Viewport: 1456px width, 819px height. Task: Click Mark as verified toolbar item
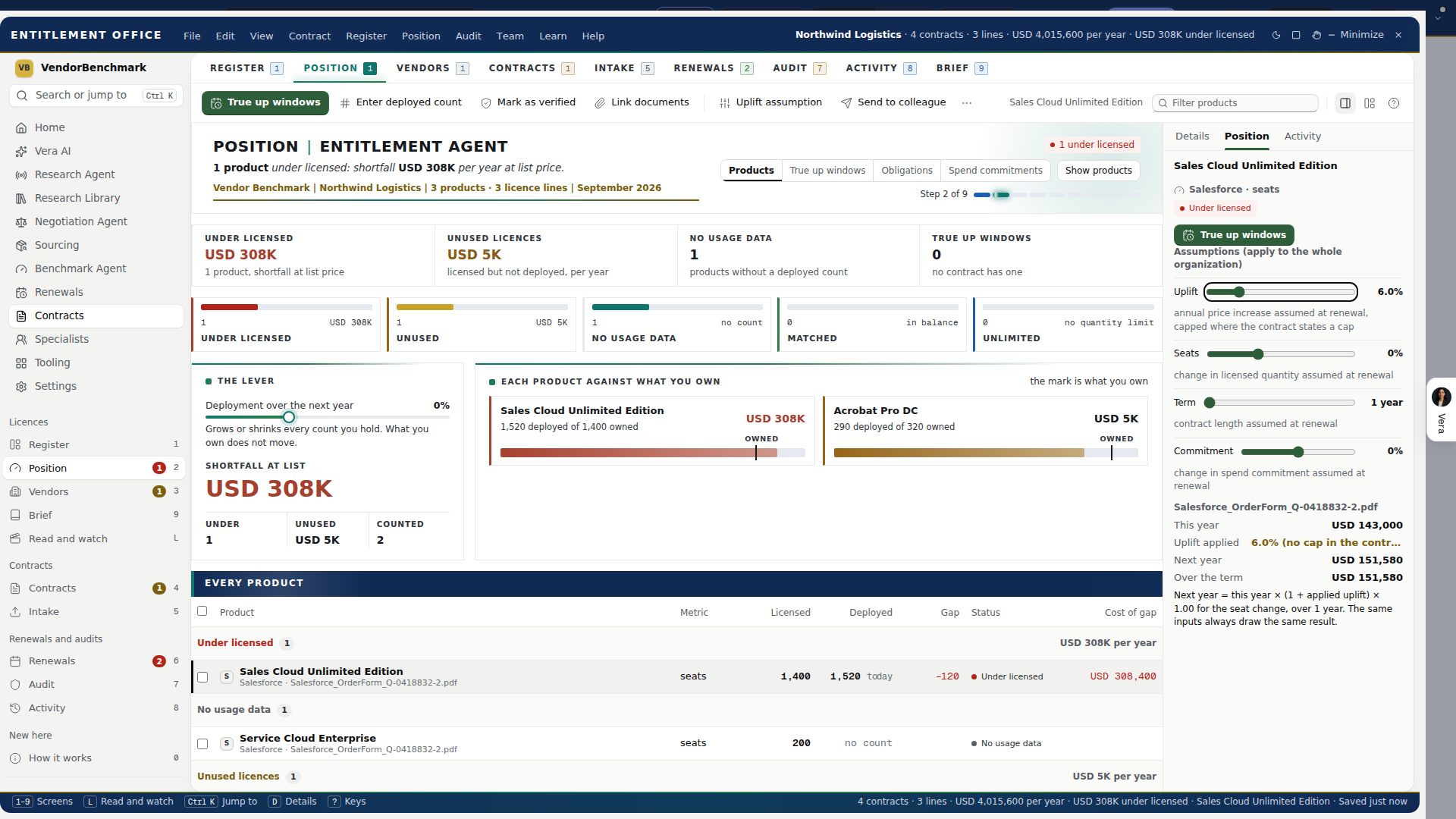tap(528, 102)
